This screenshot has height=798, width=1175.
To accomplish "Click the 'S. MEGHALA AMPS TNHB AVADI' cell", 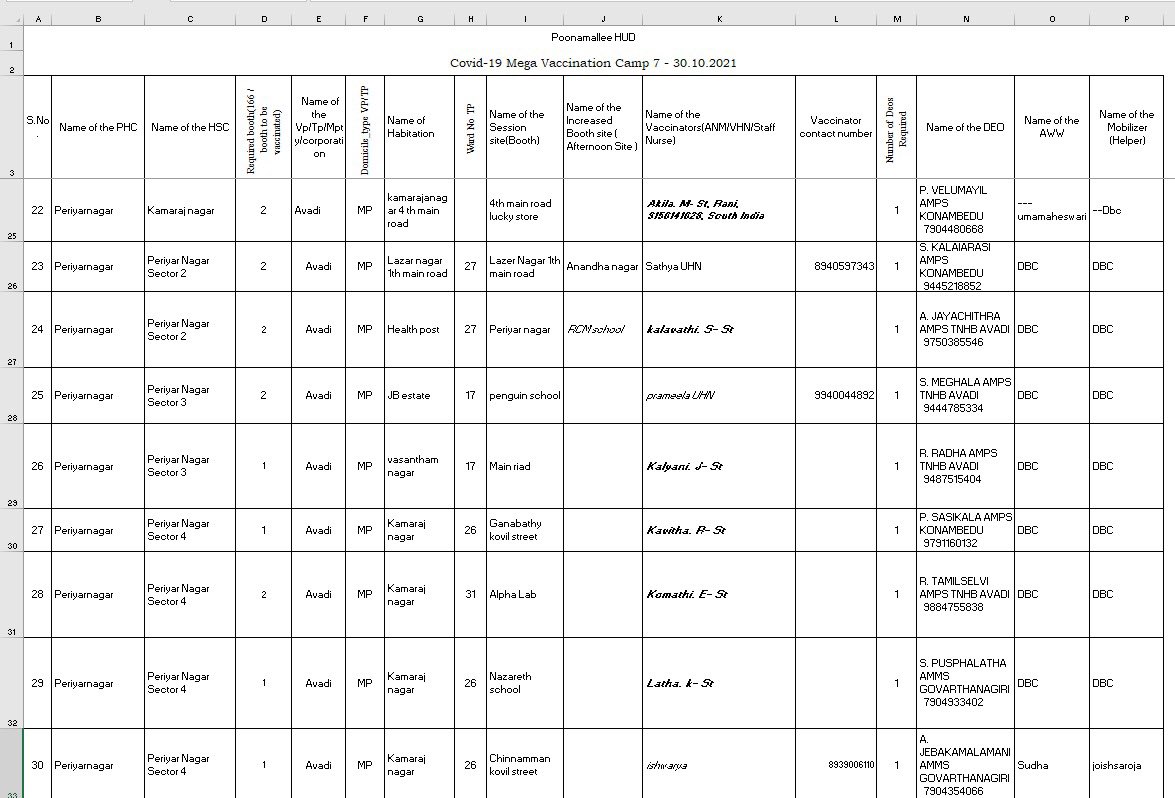I will click(x=965, y=396).
